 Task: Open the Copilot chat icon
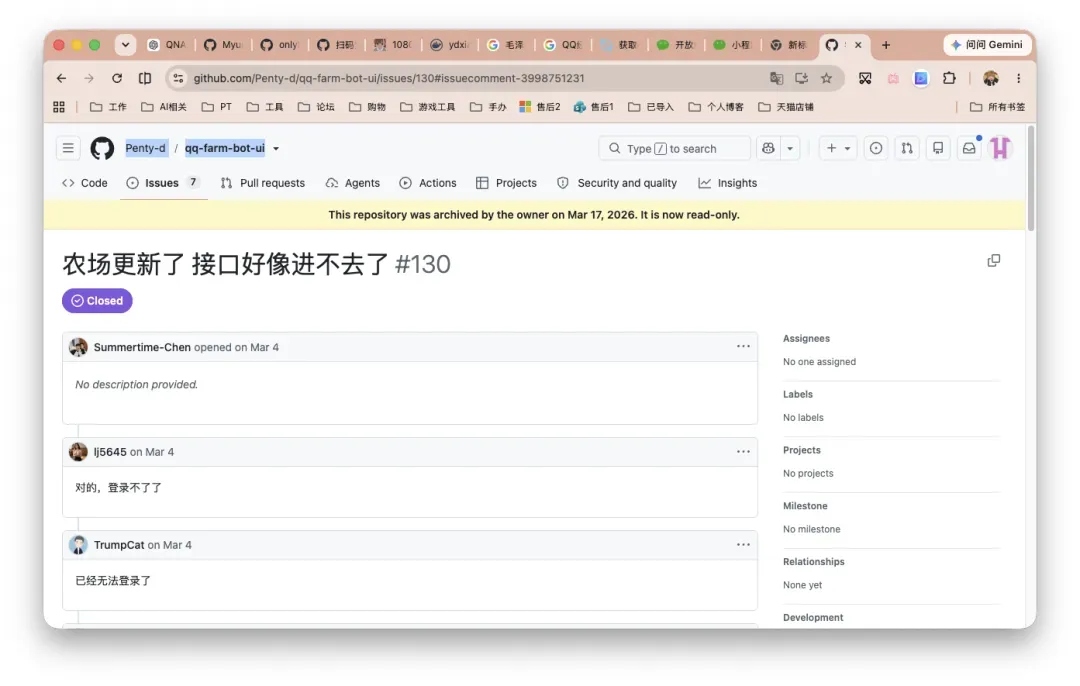(768, 148)
